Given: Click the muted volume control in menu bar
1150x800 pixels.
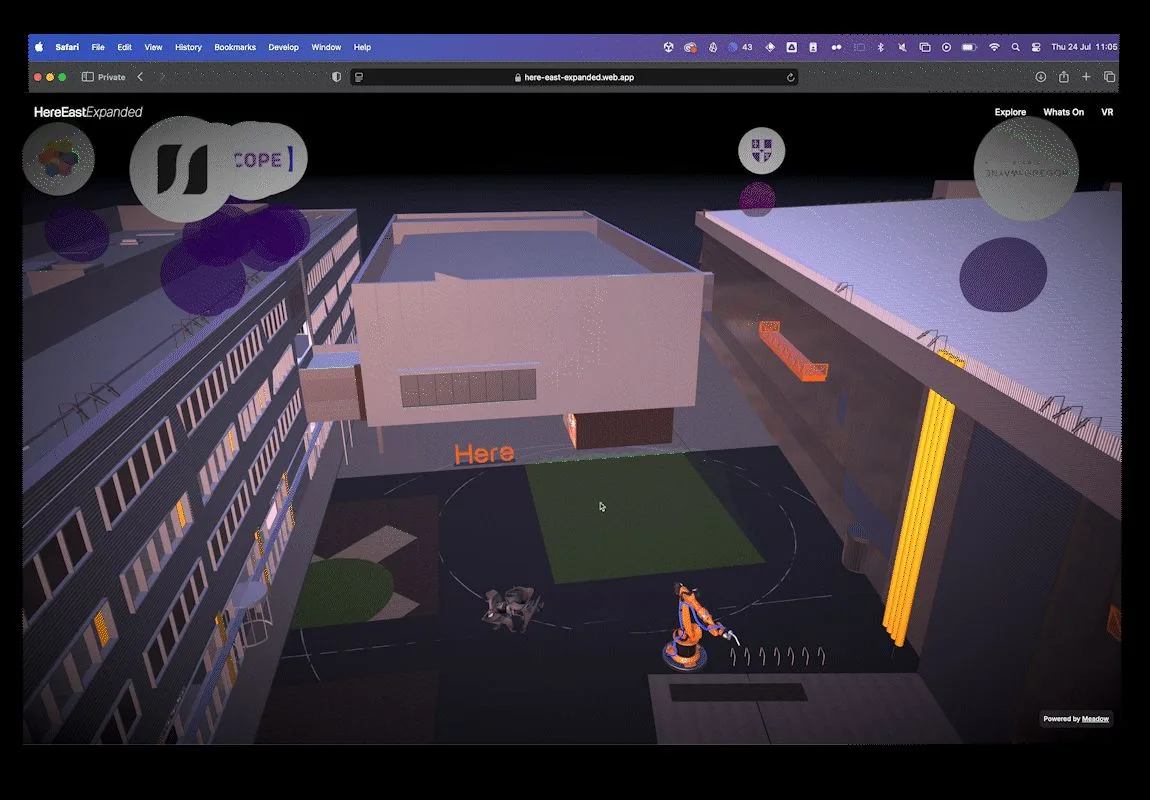Looking at the screenshot, I should point(900,47).
